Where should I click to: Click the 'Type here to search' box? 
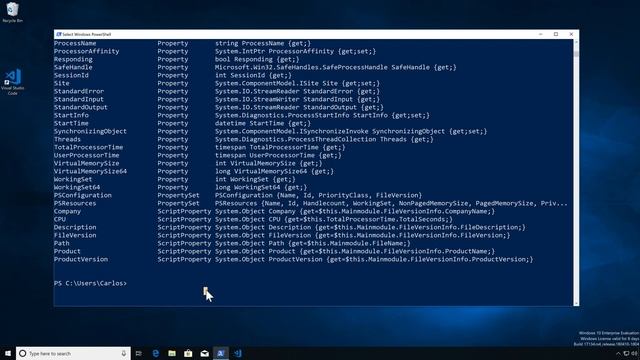tap(73, 353)
